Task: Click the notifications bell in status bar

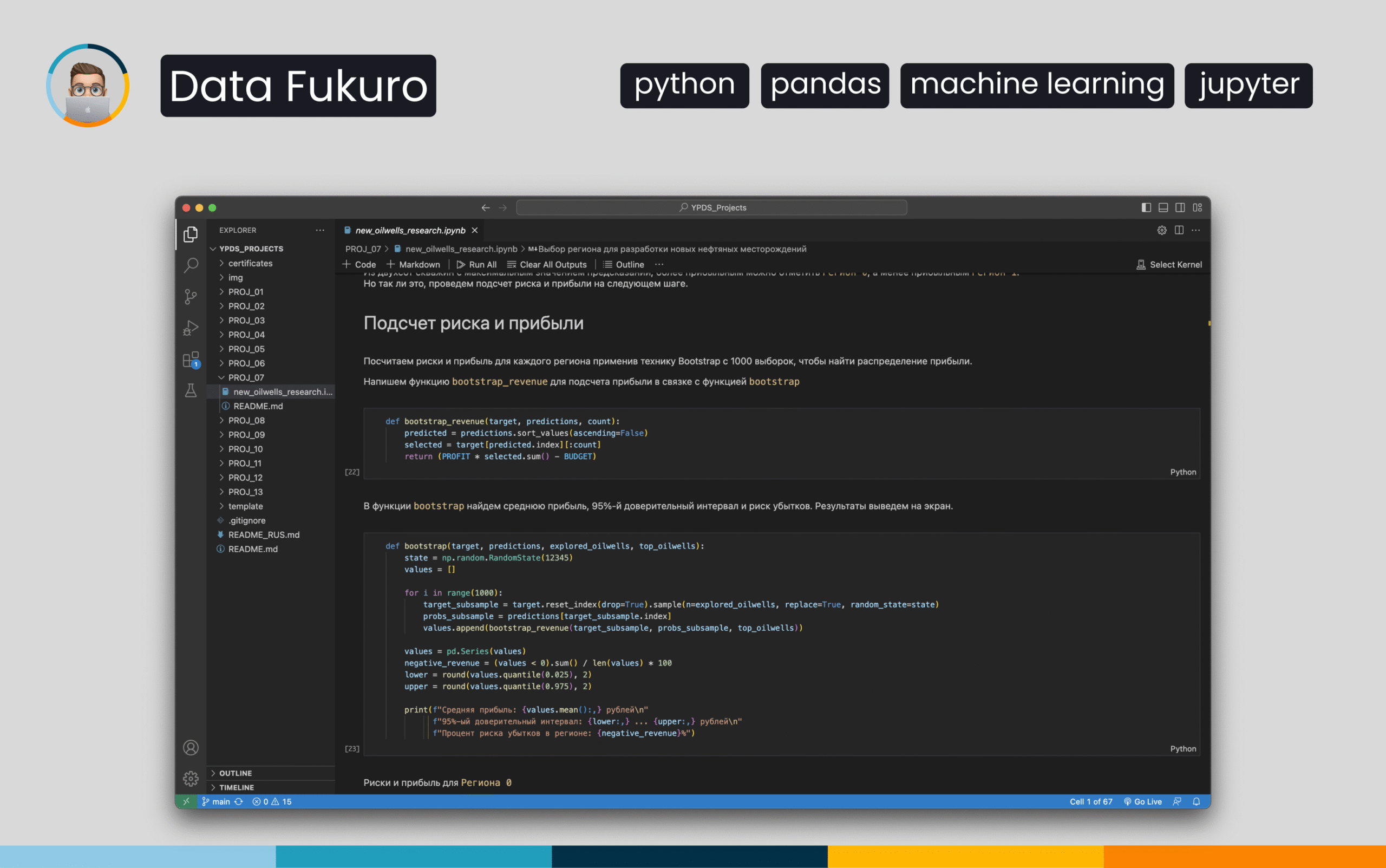Action: [1196, 801]
